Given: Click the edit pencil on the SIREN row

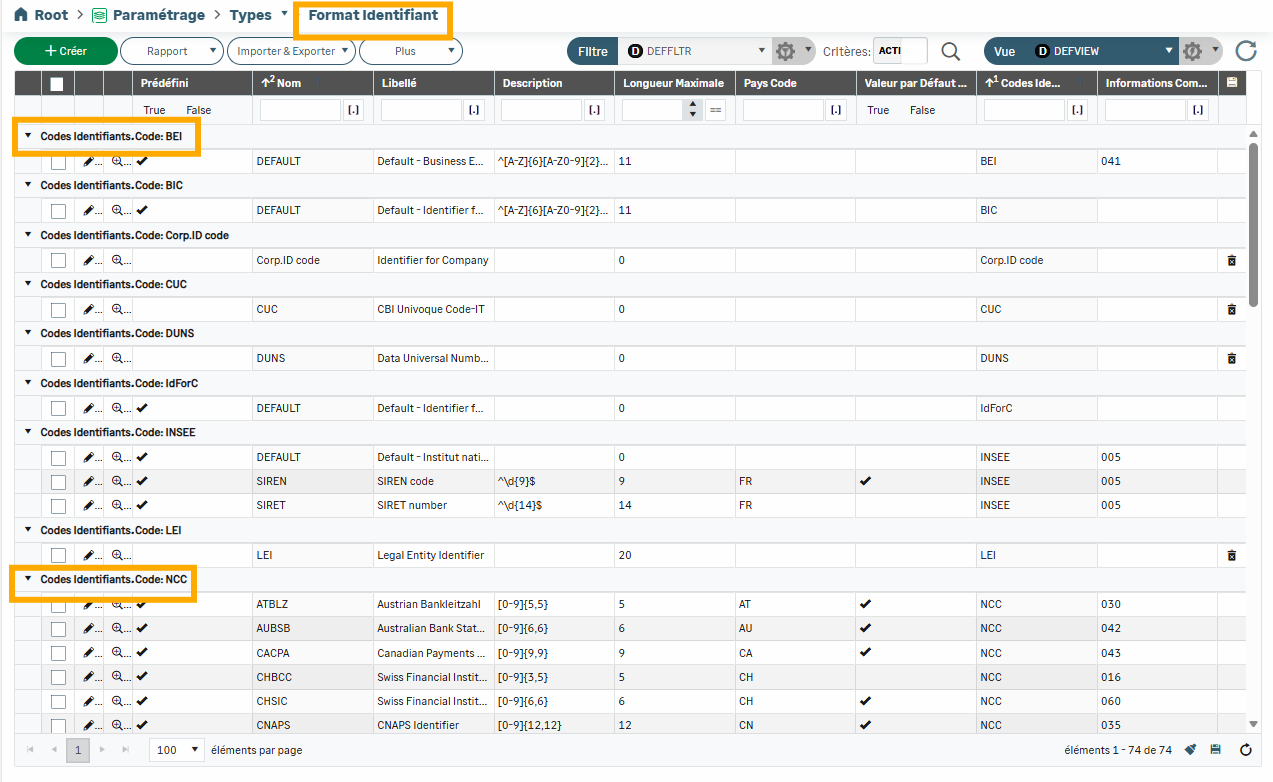Looking at the screenshot, I should click(x=89, y=481).
